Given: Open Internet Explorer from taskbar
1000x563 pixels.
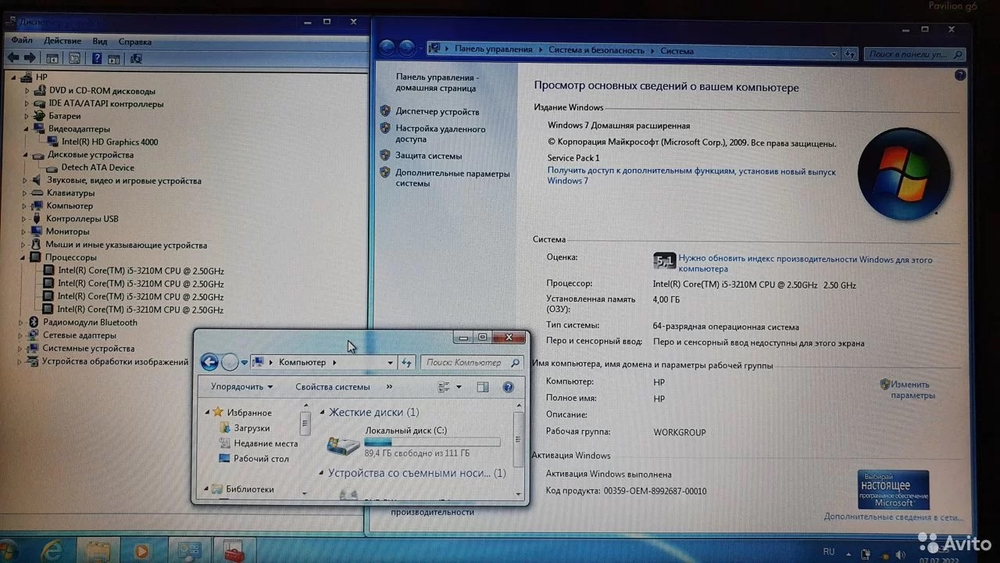Looking at the screenshot, I should [x=52, y=550].
